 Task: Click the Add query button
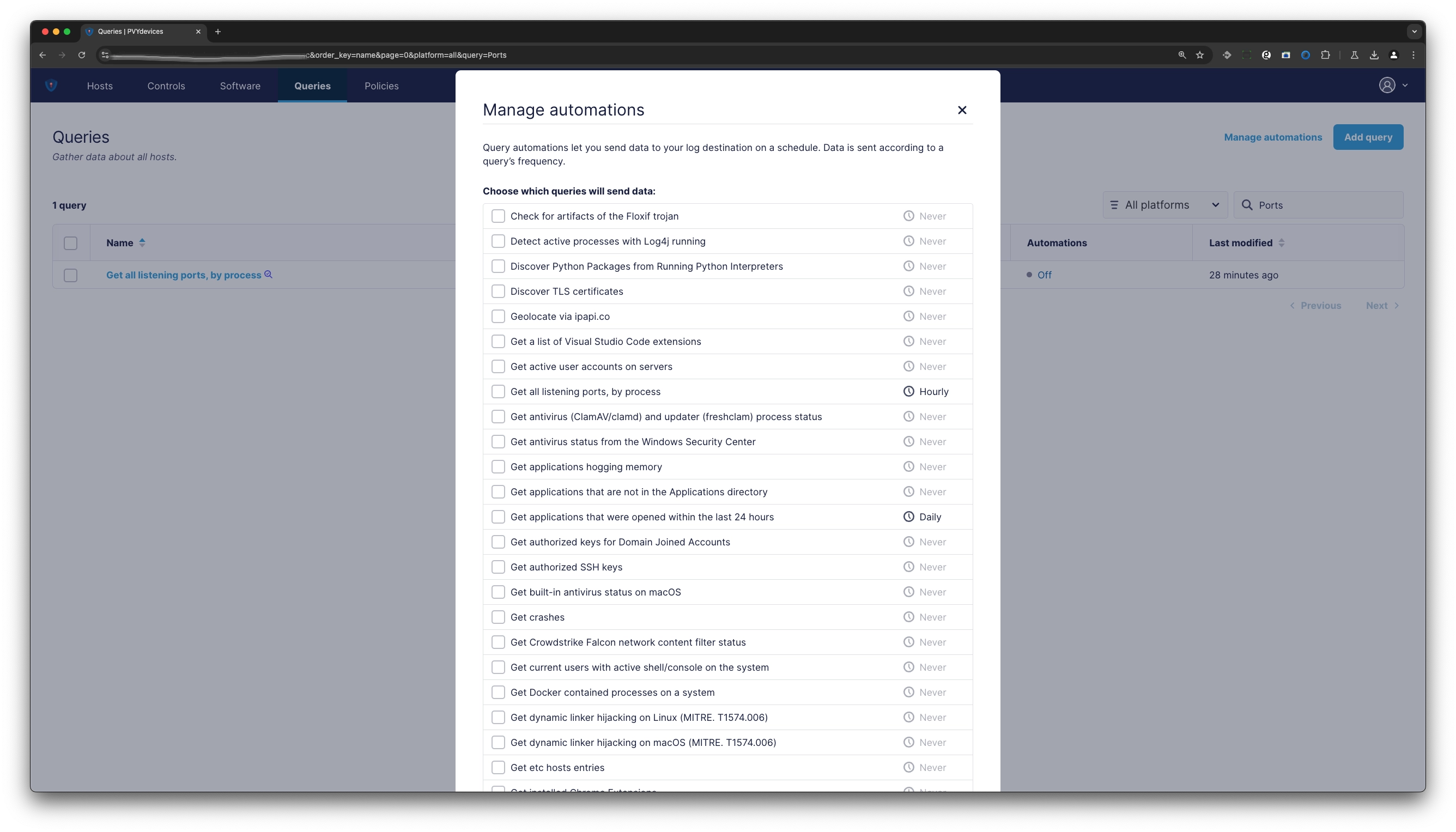1368,137
